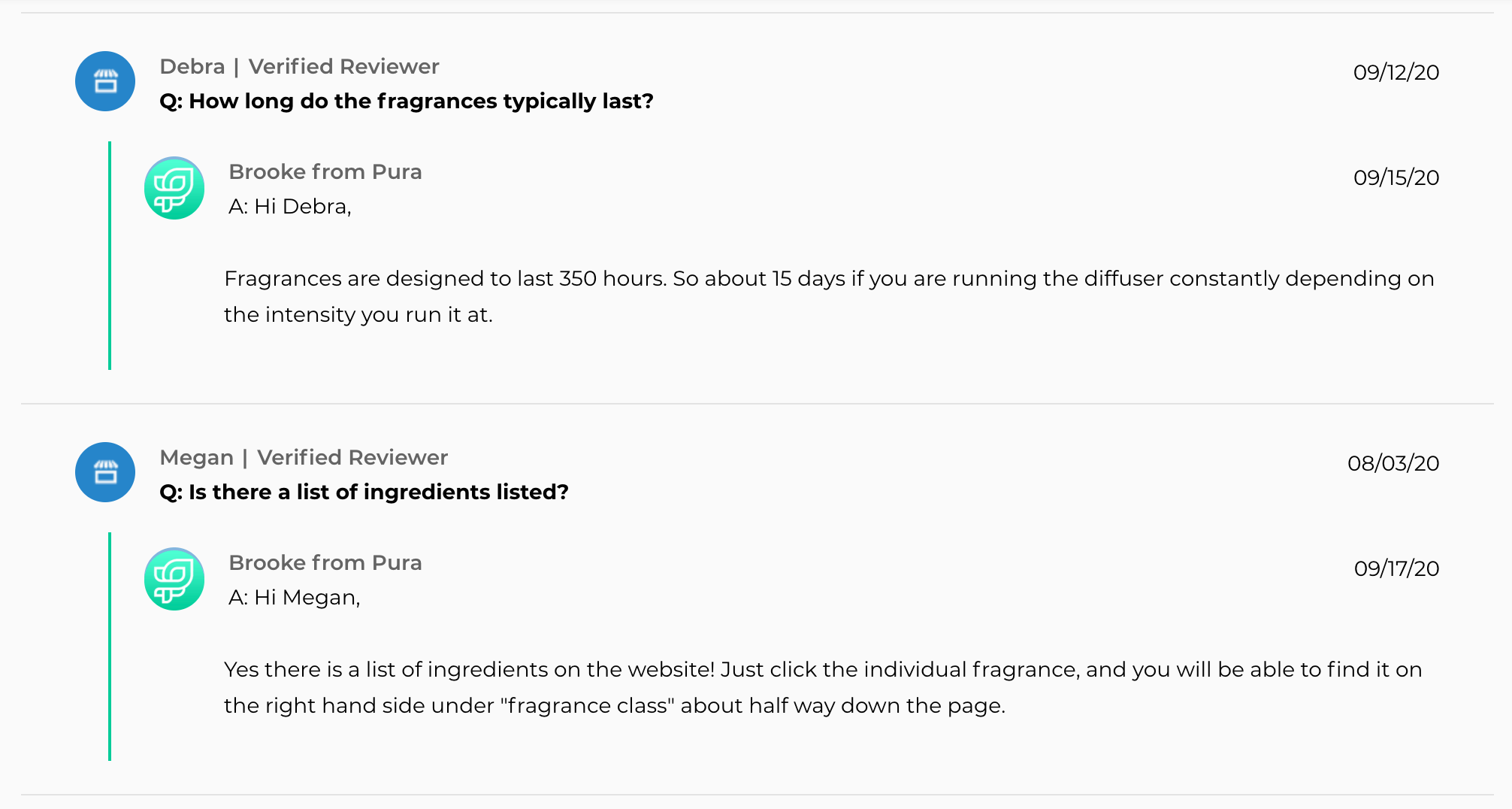The image size is (1512, 809).
Task: Click "Brooke from Pura" above "Hi Debra"
Action: point(325,172)
